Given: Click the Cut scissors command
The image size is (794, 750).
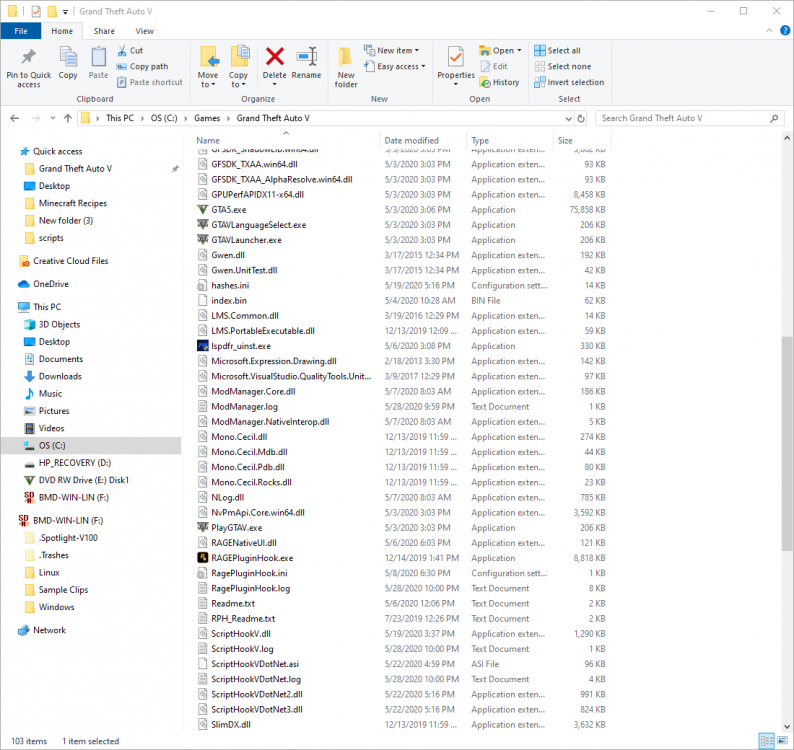Looking at the screenshot, I should 130,51.
